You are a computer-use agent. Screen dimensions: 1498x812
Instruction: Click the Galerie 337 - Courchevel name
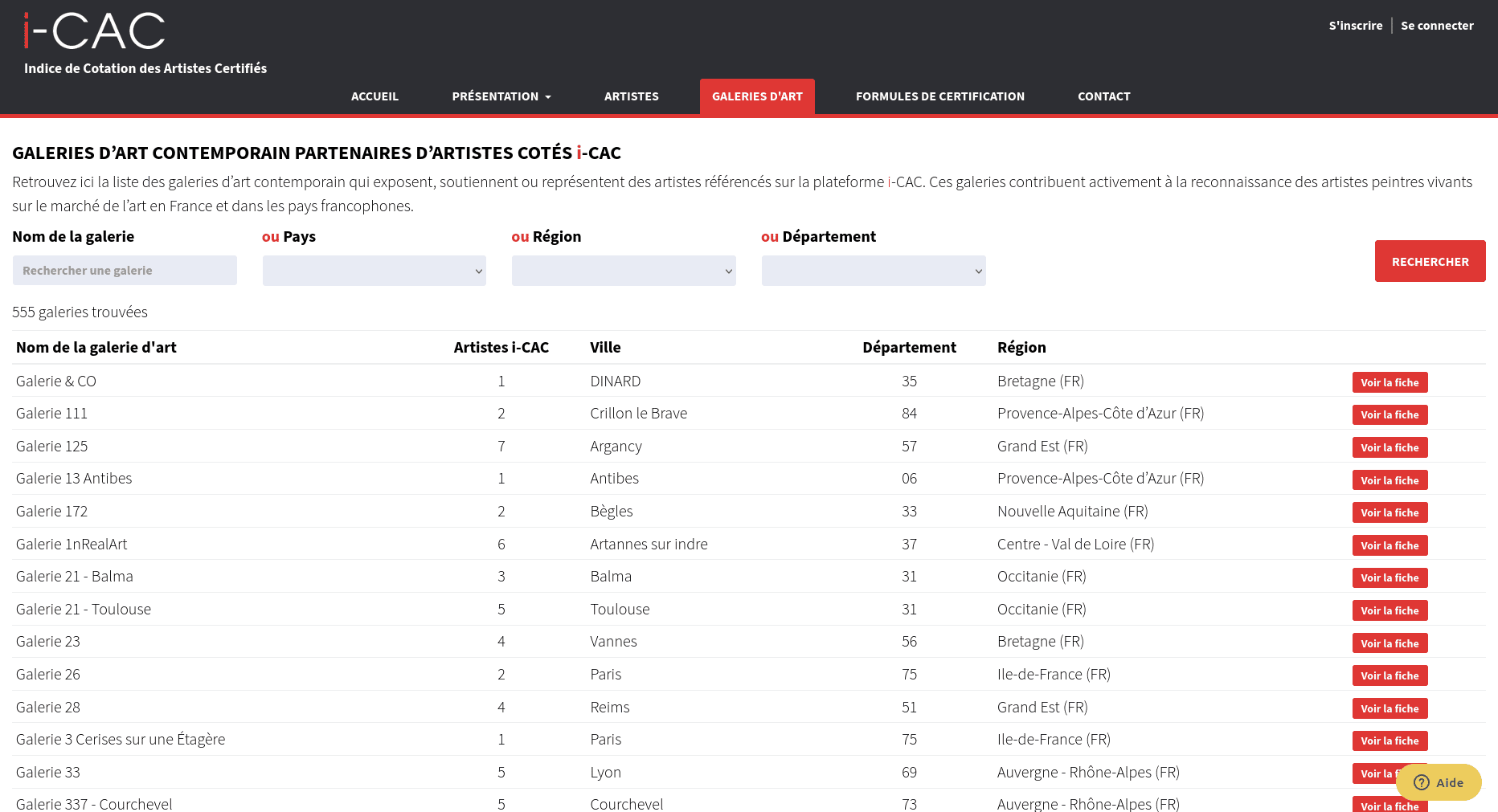94,804
